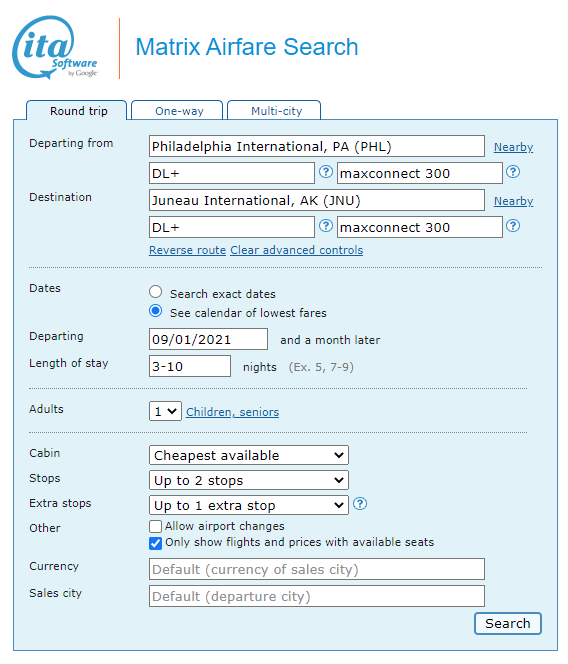Image resolution: width=568 pixels, height=664 pixels.
Task: Click help icon beside destination DL+ routing field
Action: [325, 226]
